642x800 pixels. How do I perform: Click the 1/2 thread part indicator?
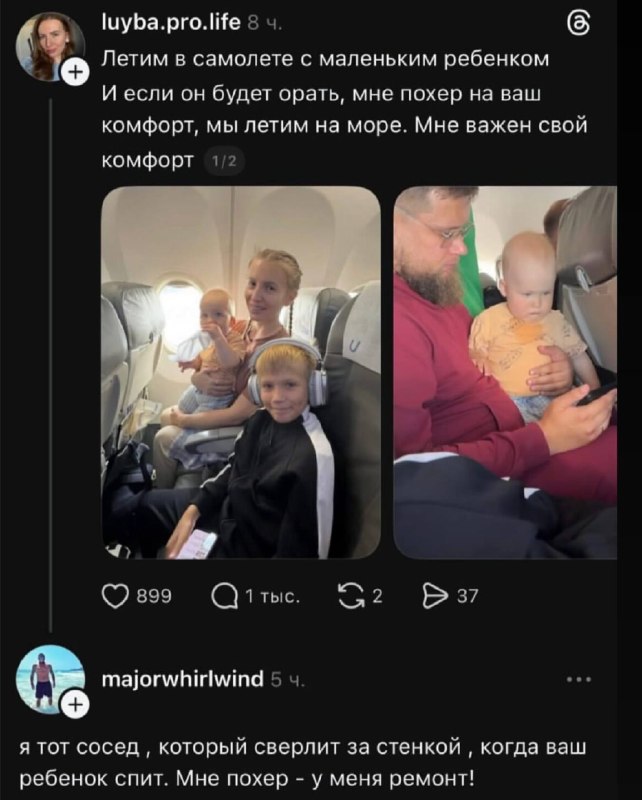pyautogui.click(x=224, y=160)
